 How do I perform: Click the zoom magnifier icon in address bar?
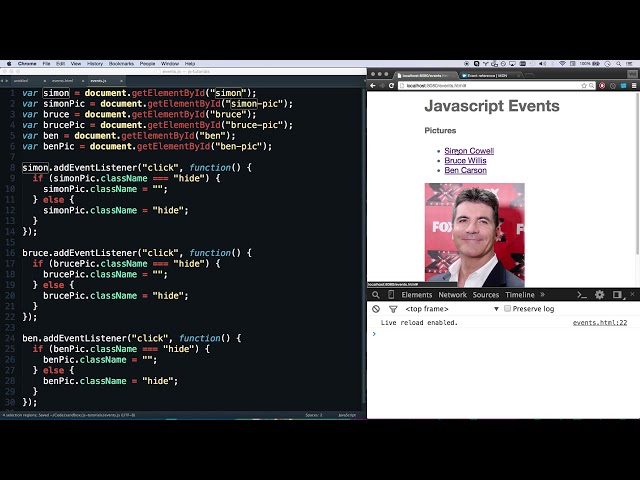pos(591,86)
